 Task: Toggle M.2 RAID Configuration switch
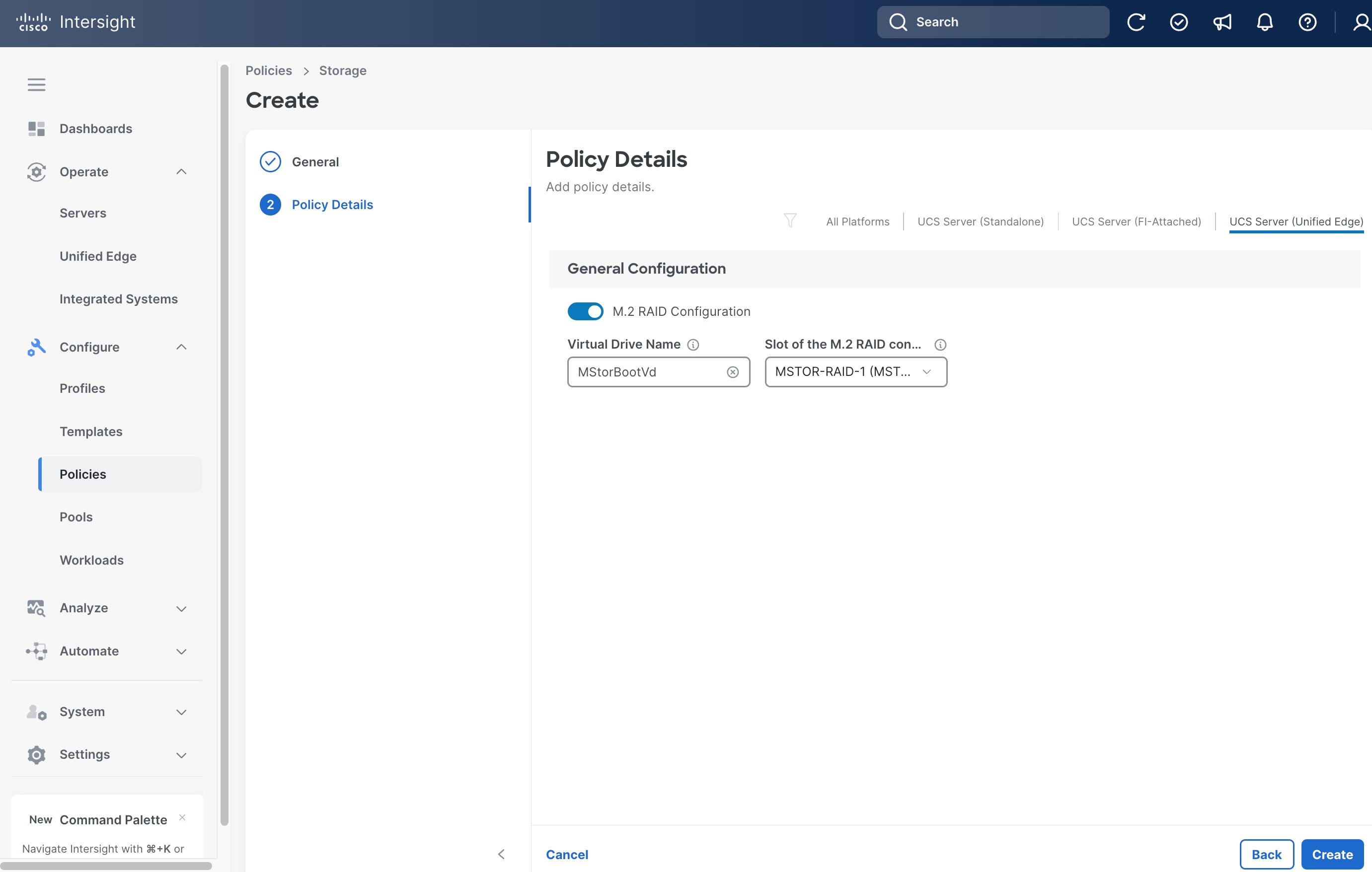(x=585, y=311)
